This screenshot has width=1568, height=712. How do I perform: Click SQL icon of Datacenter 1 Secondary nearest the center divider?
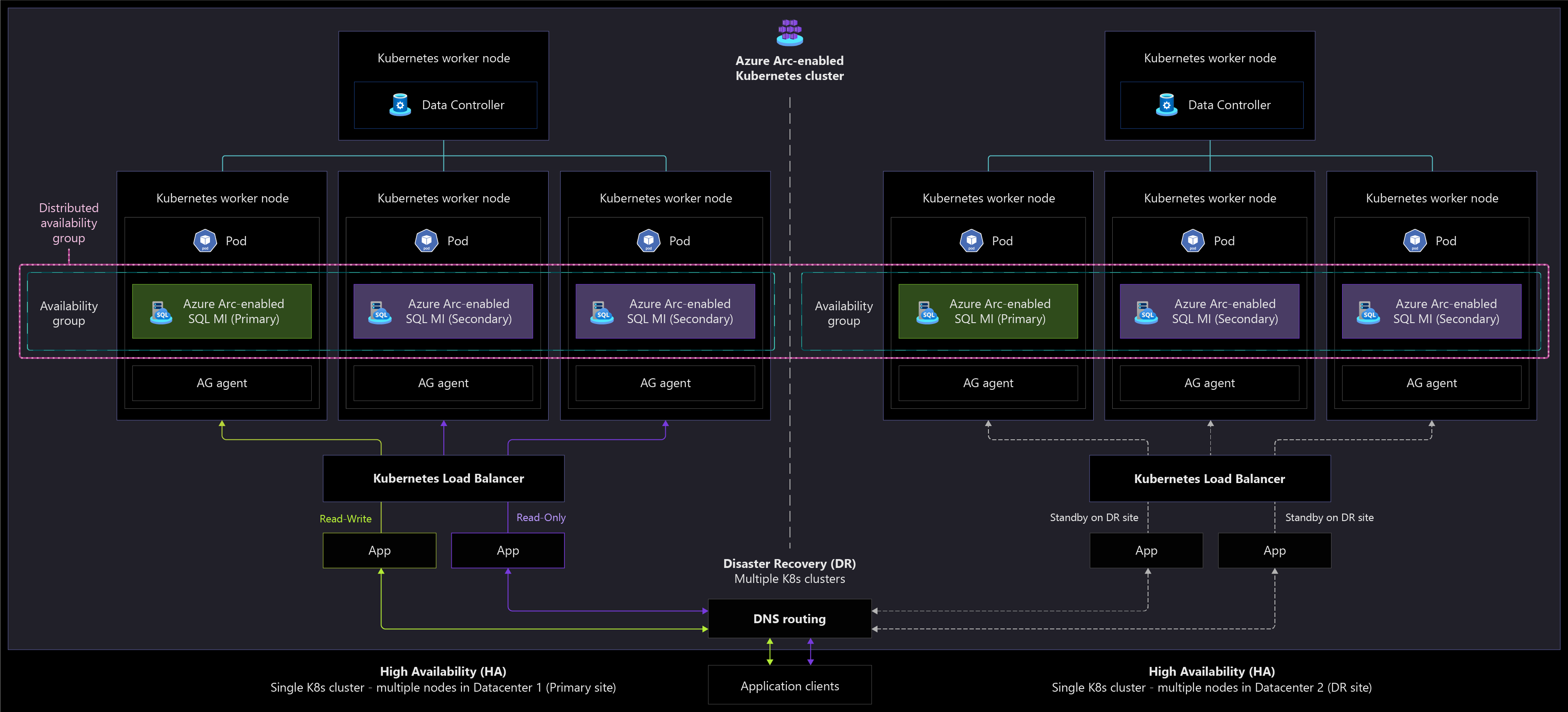(602, 312)
